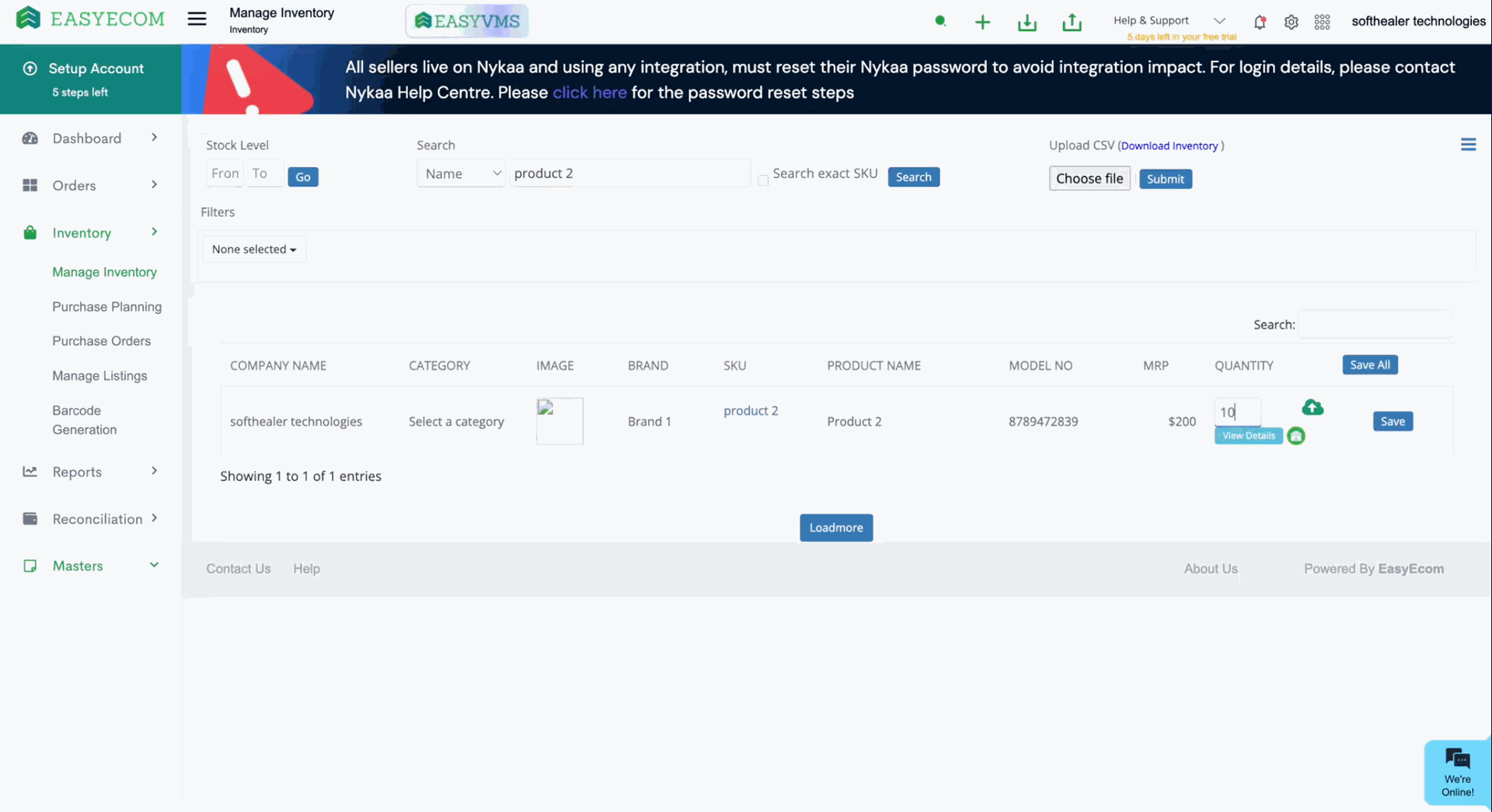Open Purchase Orders in the sidebar
The width and height of the screenshot is (1492, 812).
[x=102, y=341]
